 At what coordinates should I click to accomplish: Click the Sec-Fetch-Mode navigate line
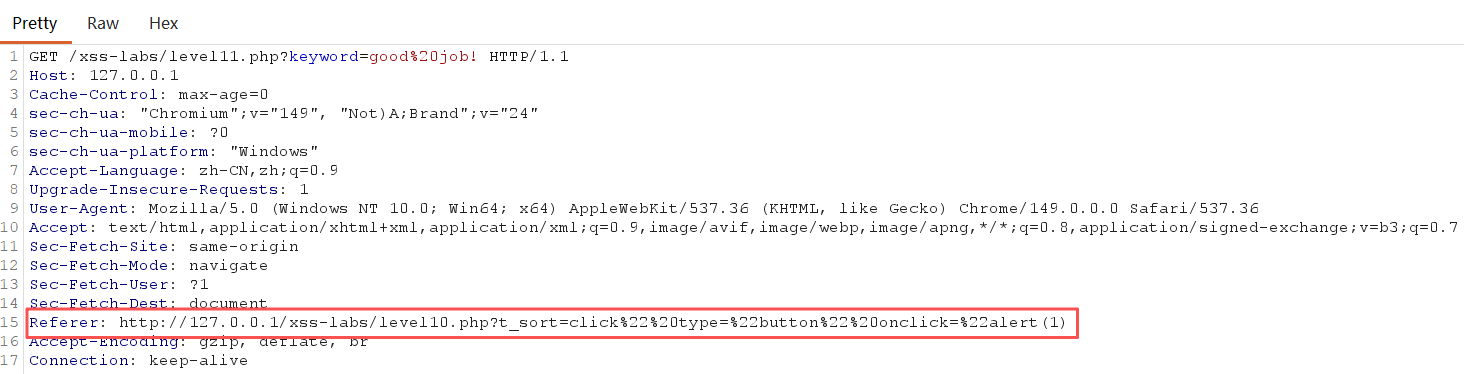(x=149, y=265)
